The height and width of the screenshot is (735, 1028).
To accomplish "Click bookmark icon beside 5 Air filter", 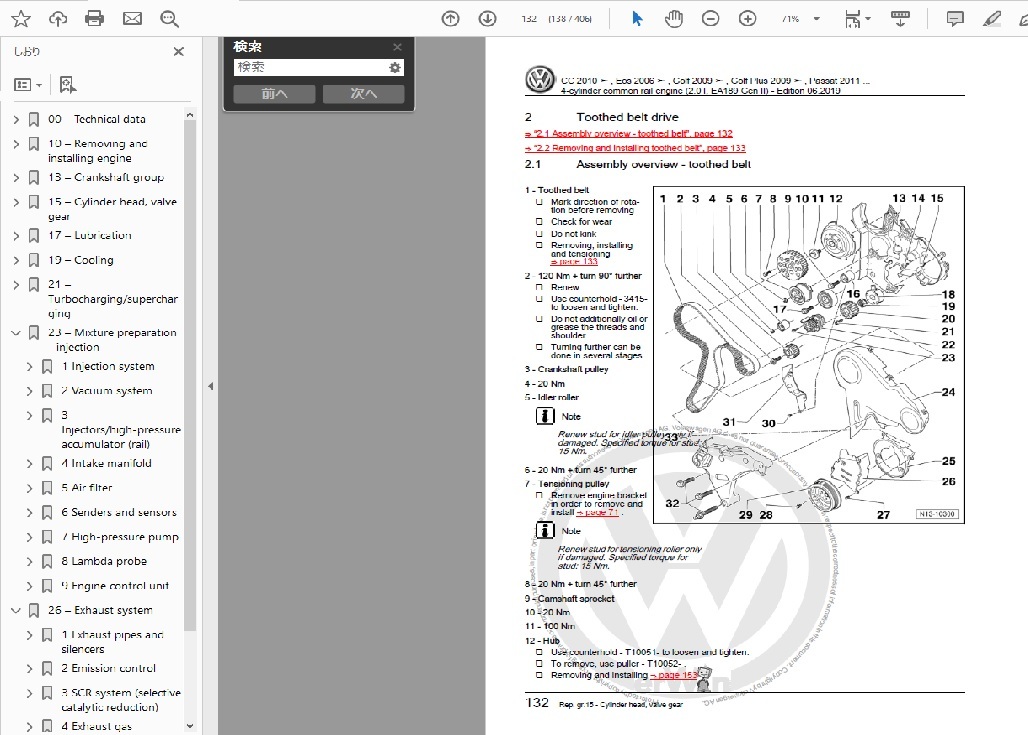I will (x=47, y=488).
